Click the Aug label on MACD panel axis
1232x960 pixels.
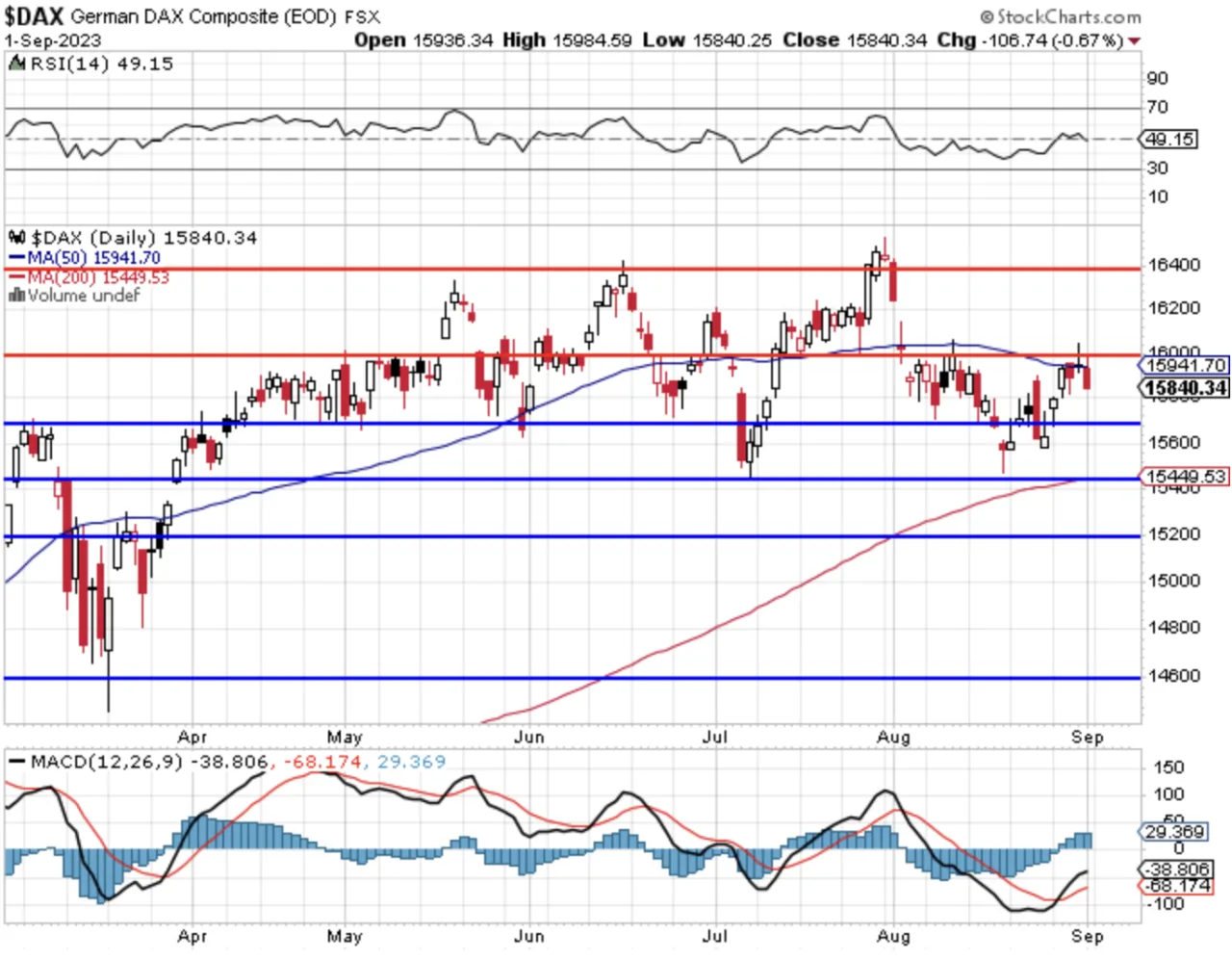coord(893,936)
